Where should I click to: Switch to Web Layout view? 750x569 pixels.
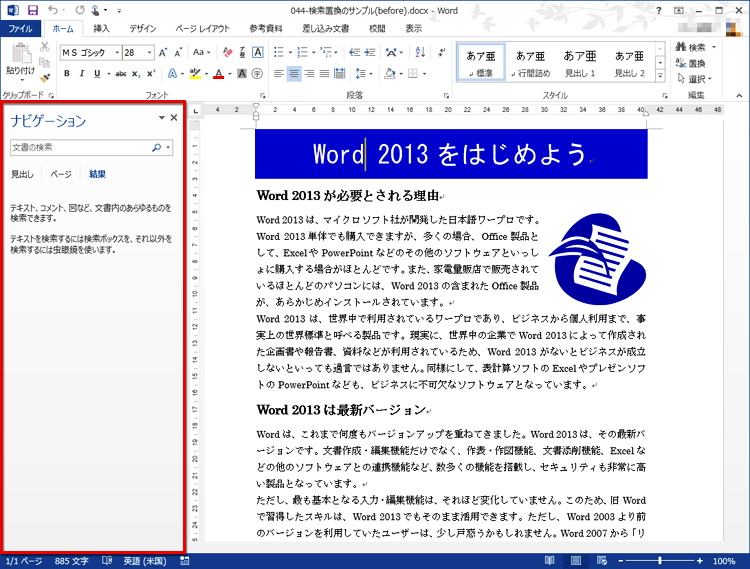[x=602, y=560]
